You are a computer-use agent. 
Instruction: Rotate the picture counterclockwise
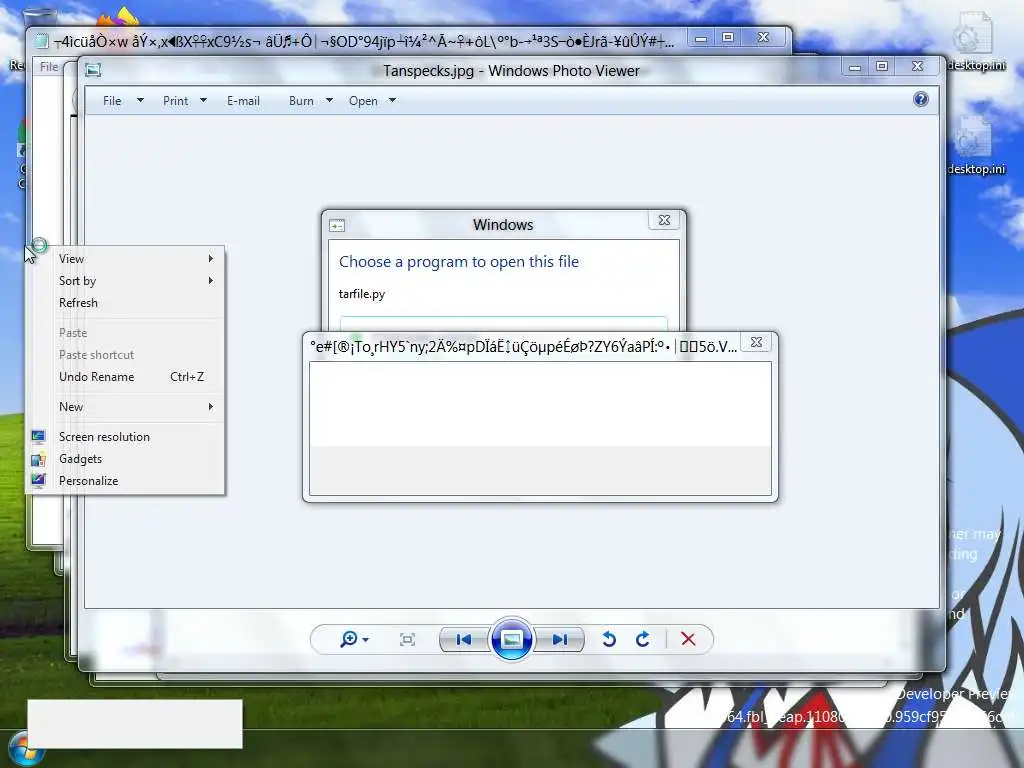pos(609,639)
